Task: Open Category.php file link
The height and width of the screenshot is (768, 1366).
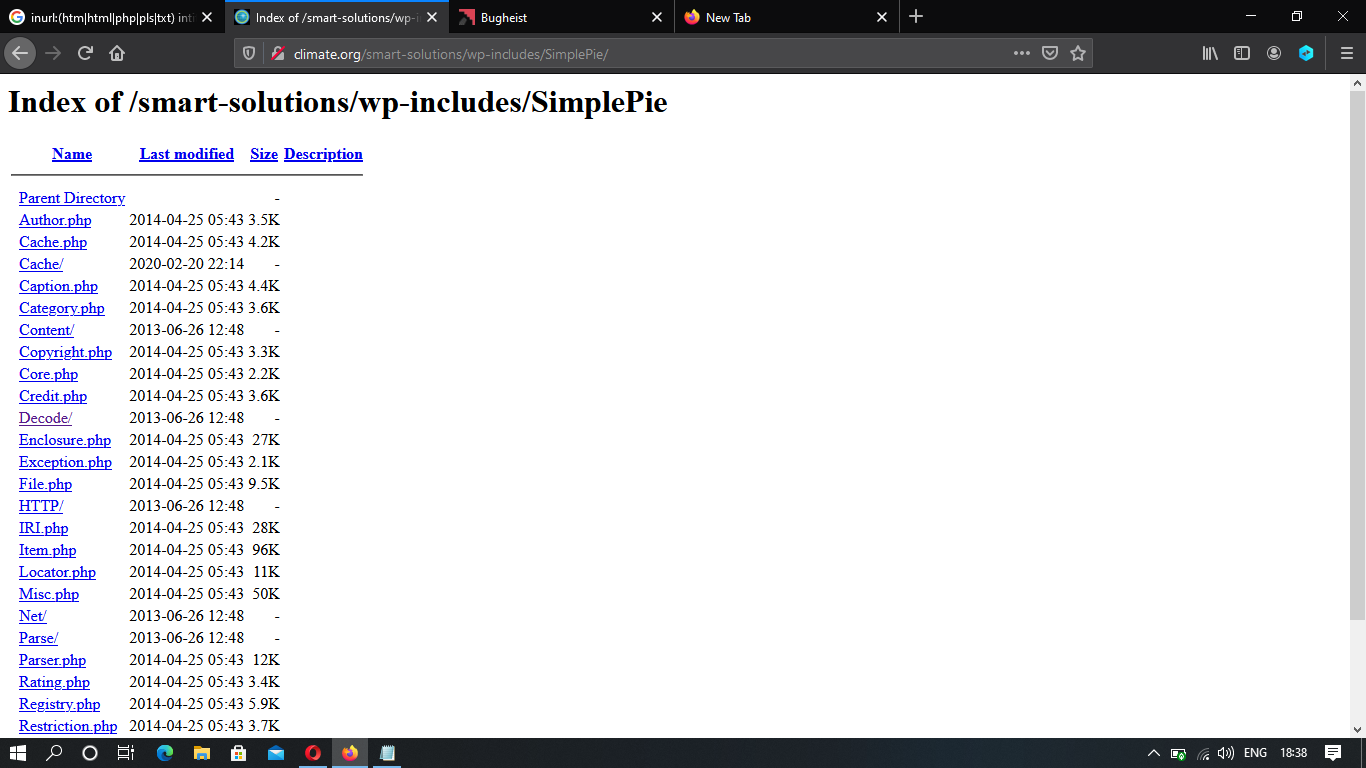Action: [x=62, y=308]
